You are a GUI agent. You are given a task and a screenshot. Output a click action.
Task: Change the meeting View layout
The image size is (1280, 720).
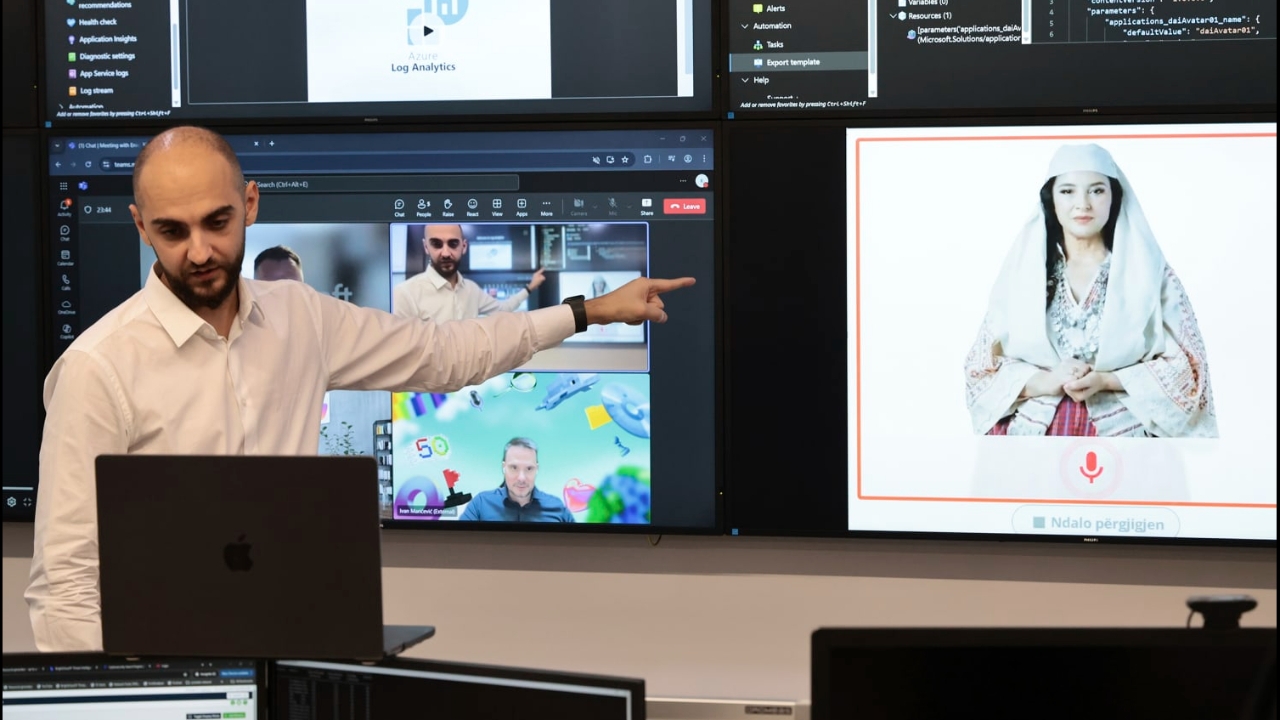tap(497, 206)
